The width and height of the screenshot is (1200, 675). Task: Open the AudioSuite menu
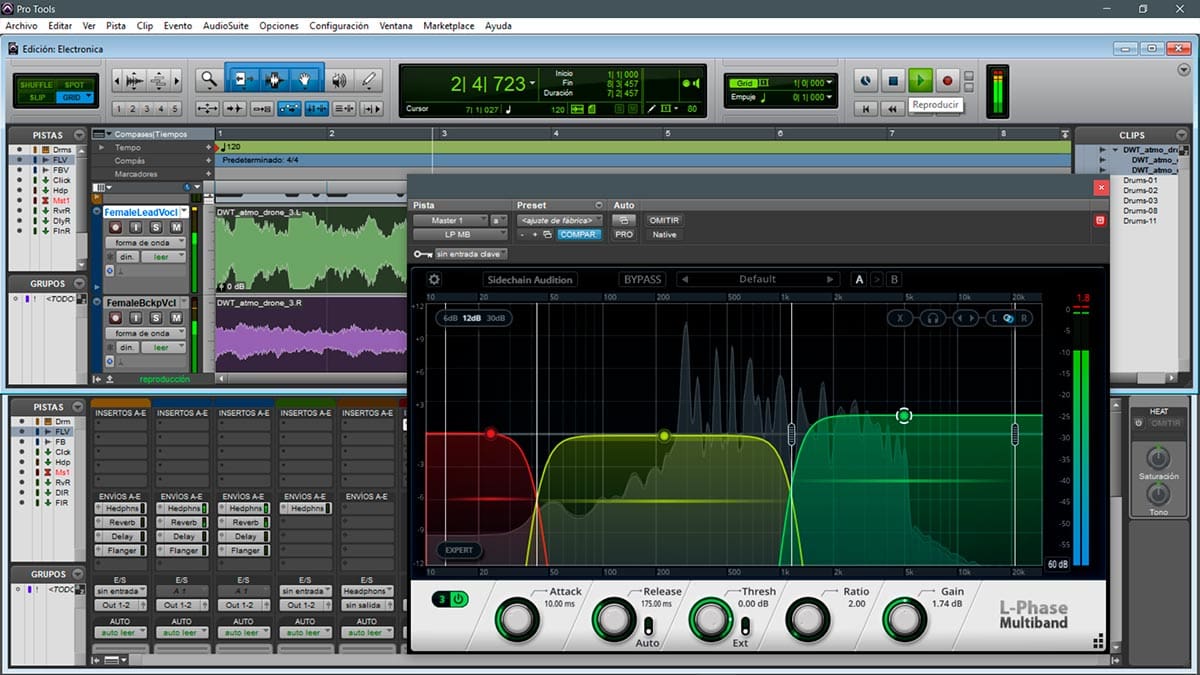point(225,26)
